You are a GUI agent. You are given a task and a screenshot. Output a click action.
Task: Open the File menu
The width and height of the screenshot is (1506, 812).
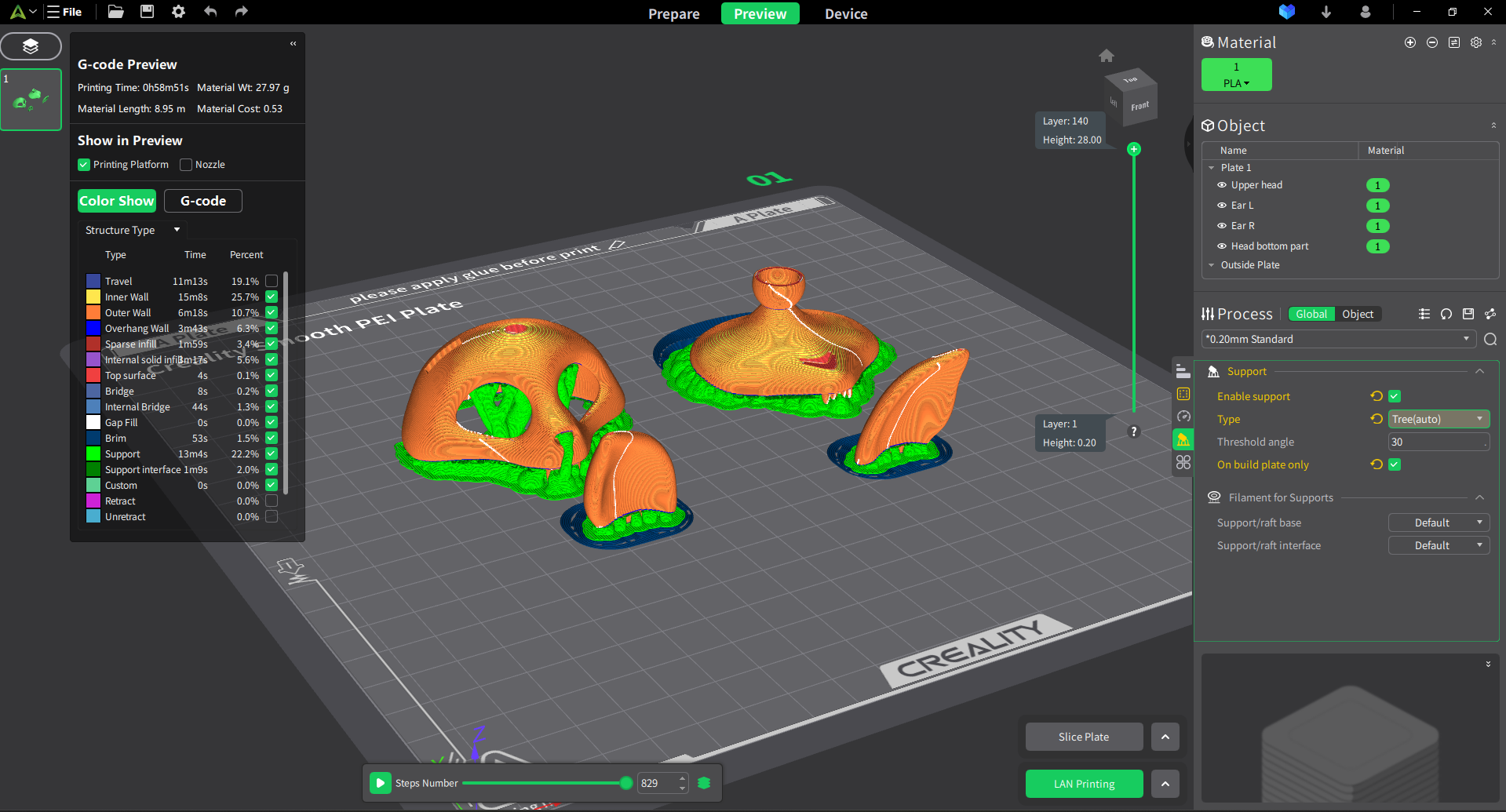tap(64, 12)
